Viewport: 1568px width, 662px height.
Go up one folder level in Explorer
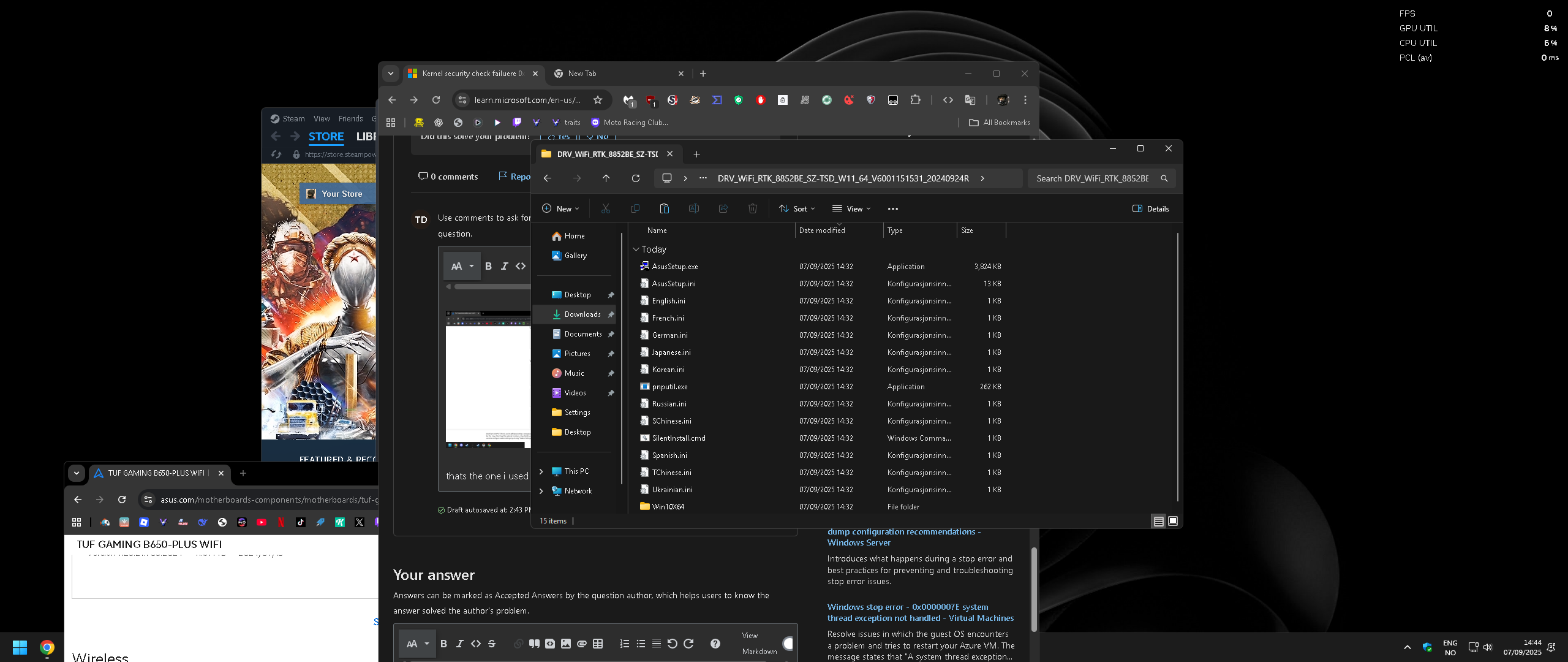[x=606, y=178]
